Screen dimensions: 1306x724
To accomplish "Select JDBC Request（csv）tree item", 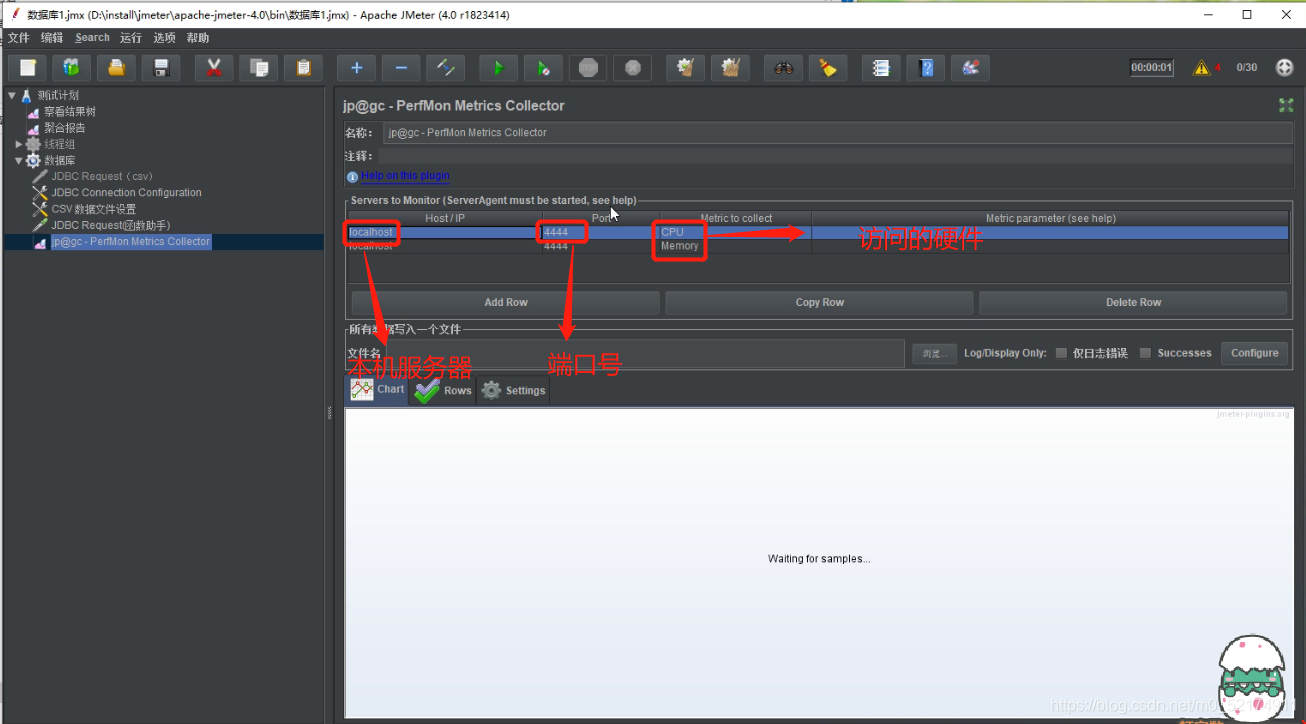I will tap(102, 176).
